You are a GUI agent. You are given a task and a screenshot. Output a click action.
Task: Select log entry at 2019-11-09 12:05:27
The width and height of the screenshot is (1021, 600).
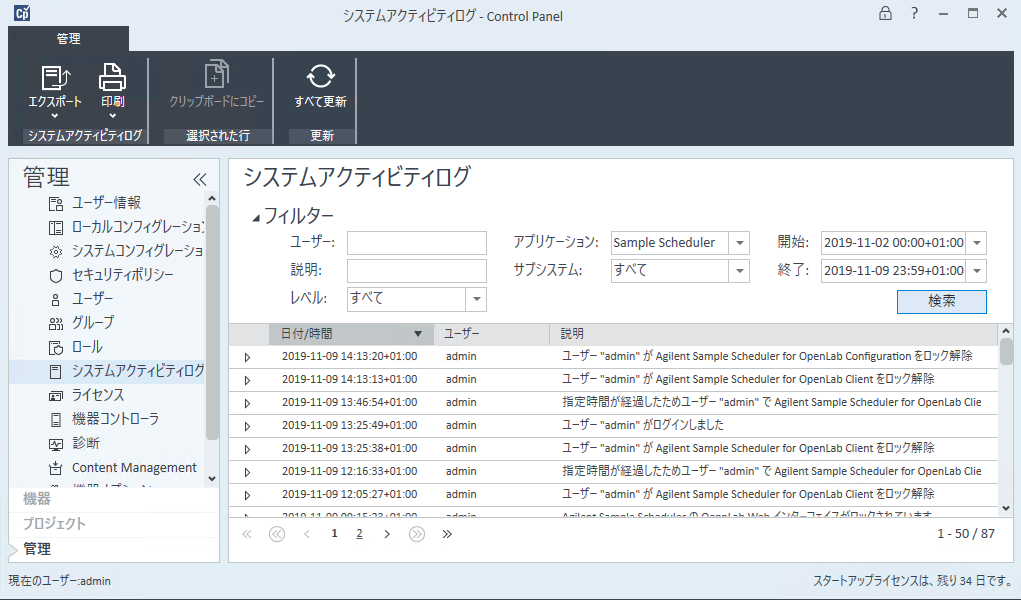point(613,494)
